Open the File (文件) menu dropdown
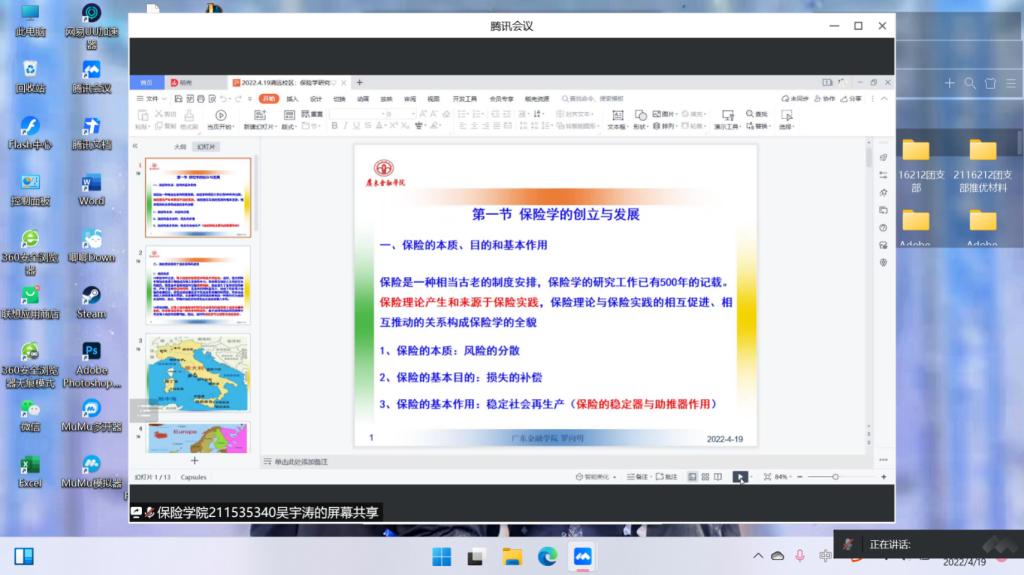The image size is (1024, 575). point(151,99)
